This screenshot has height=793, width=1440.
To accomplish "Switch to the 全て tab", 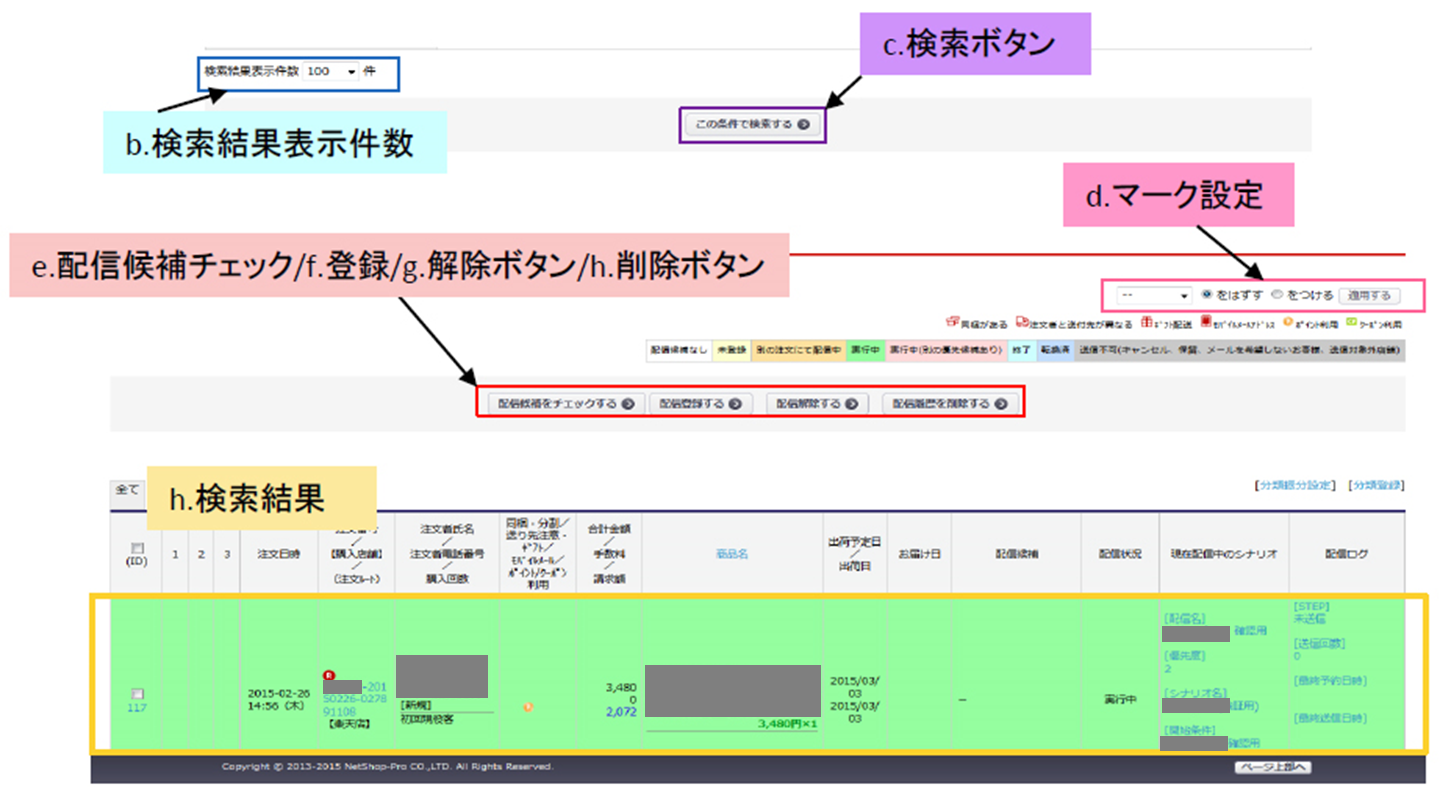I will [127, 490].
